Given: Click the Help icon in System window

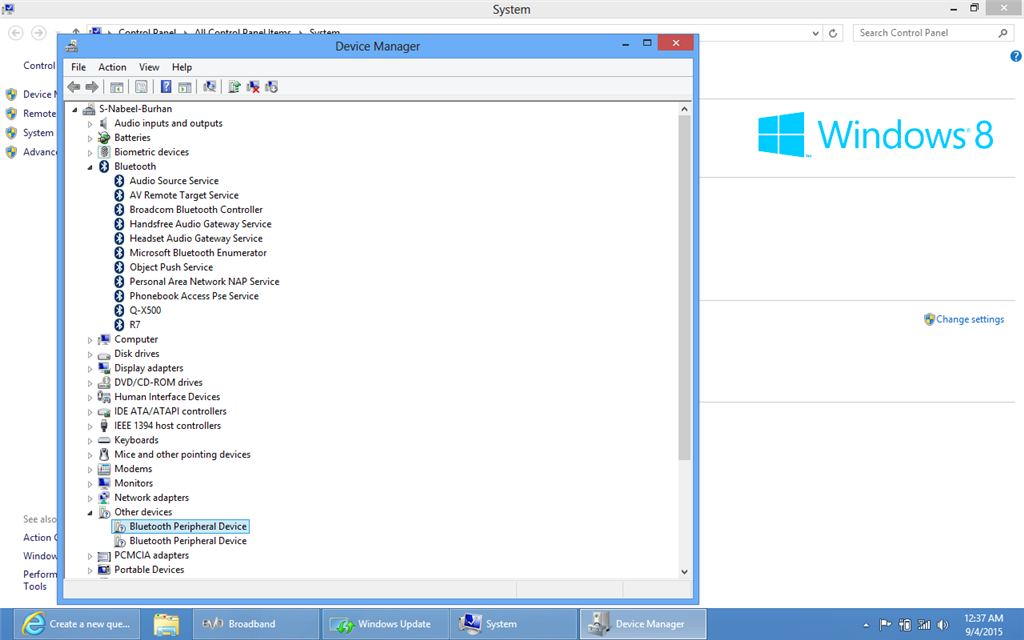Looking at the screenshot, I should tap(1016, 56).
